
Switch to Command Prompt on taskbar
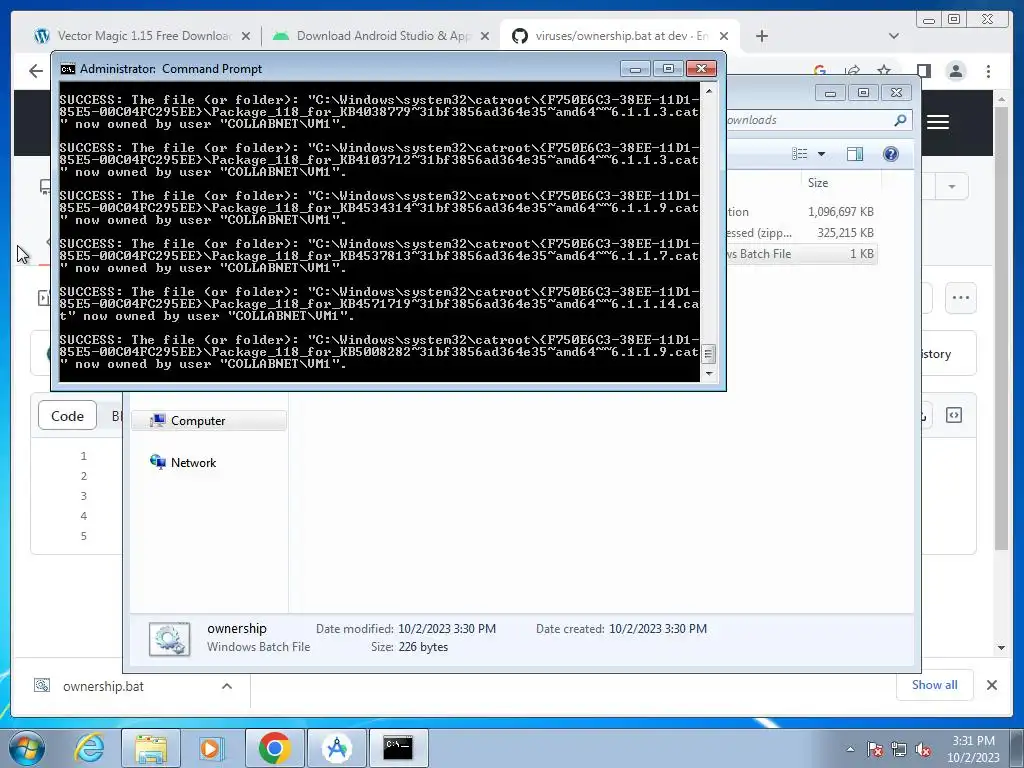(398, 748)
